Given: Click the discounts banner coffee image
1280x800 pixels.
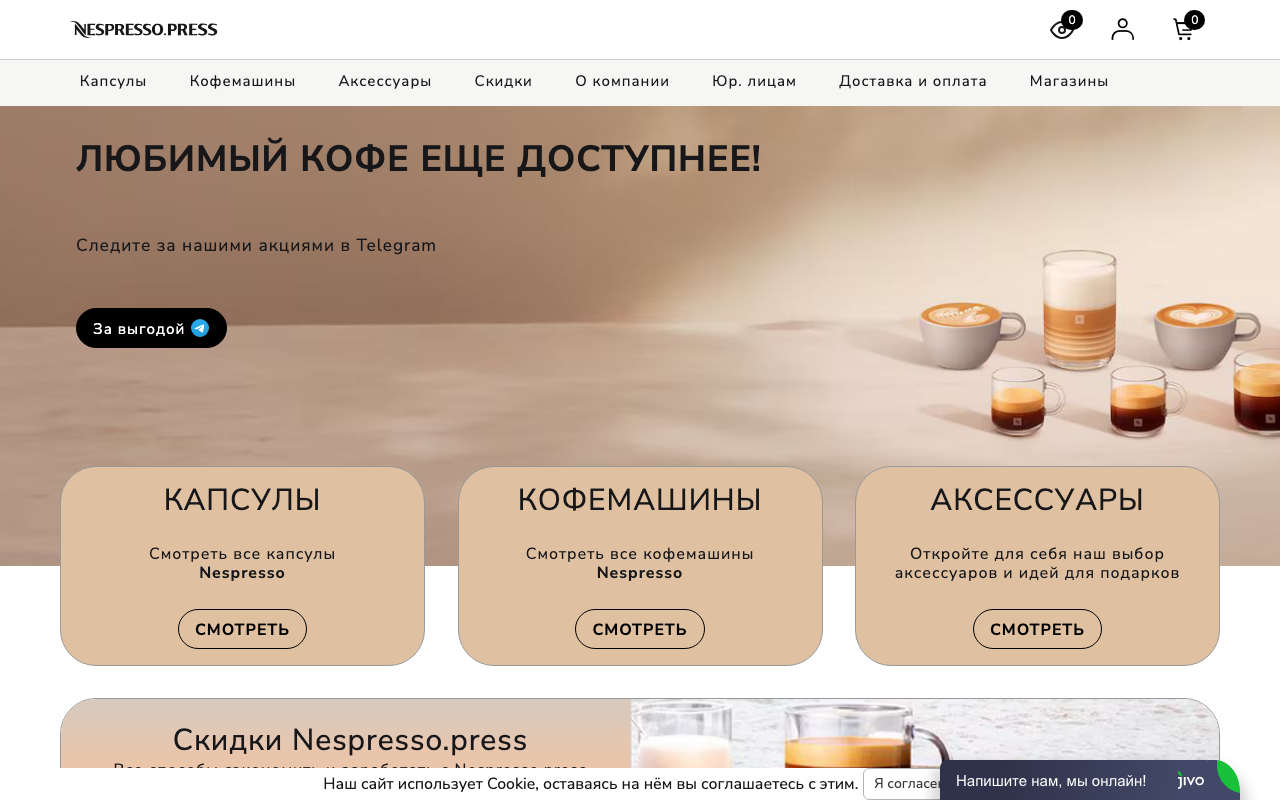Looking at the screenshot, I should (925, 734).
